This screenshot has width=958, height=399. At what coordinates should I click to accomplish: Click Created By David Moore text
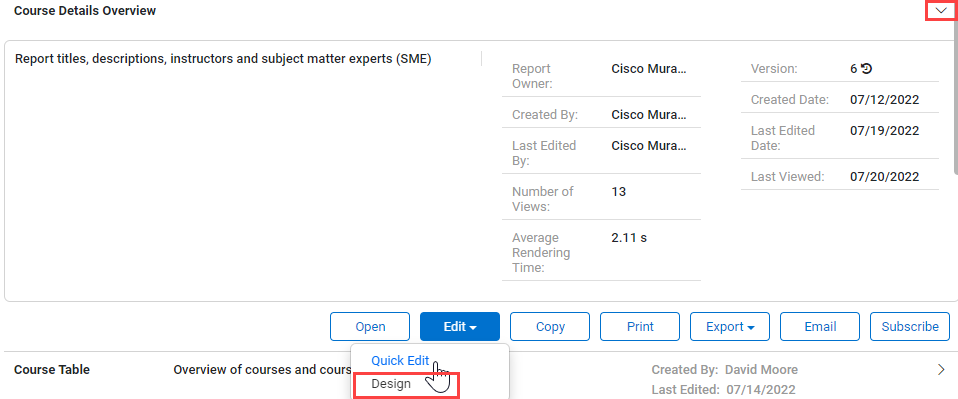pos(725,370)
